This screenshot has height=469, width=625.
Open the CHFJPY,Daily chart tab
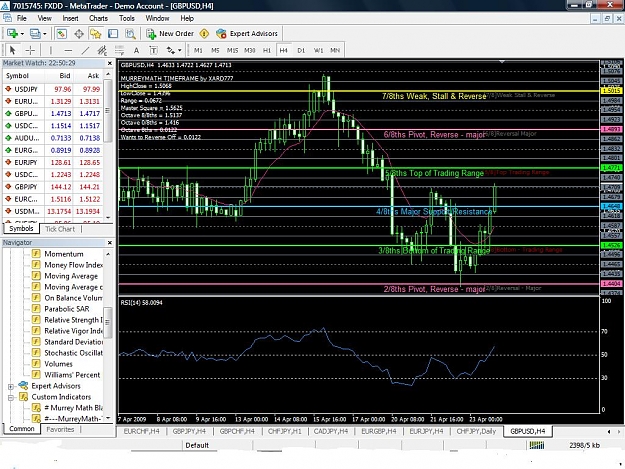point(476,431)
